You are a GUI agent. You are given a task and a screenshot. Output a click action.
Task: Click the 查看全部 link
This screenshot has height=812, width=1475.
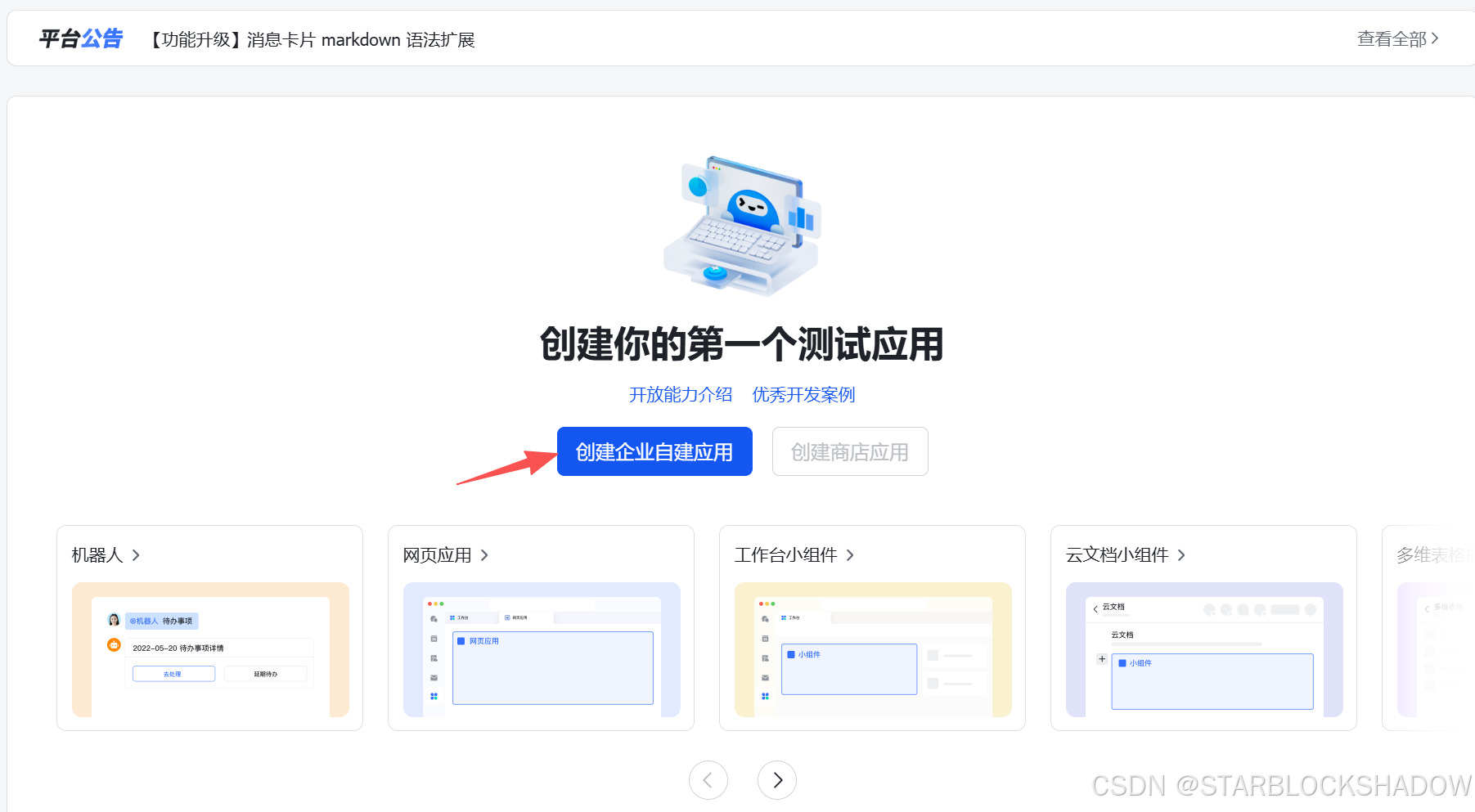(1392, 38)
